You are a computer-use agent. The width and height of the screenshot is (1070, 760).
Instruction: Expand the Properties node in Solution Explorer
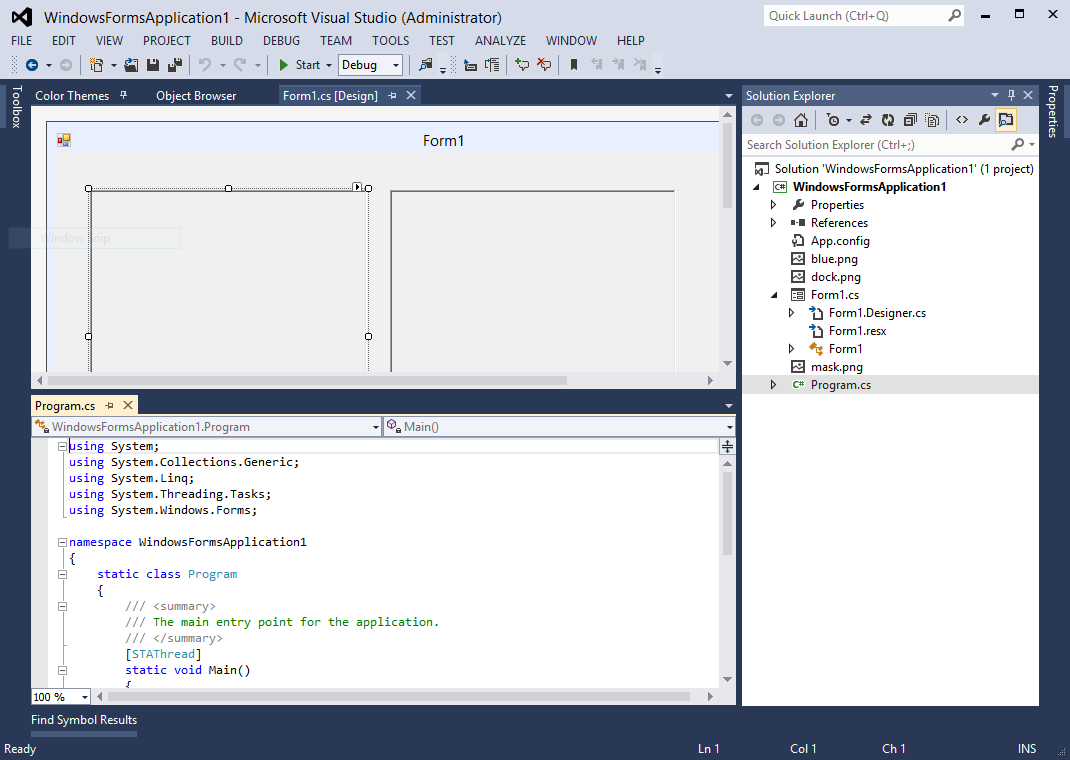772,204
